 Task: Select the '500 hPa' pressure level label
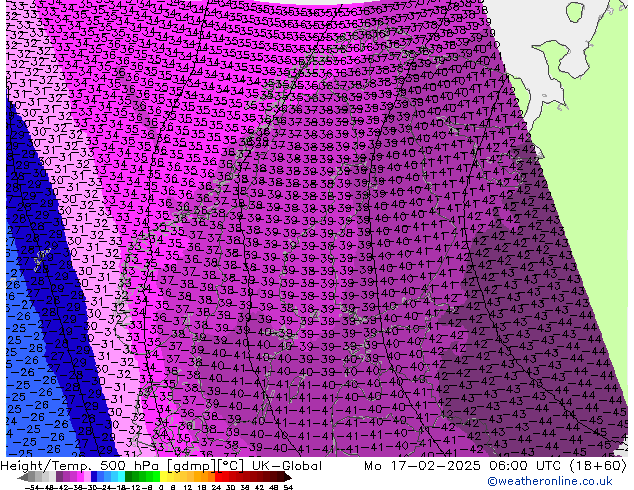[x=130, y=466]
